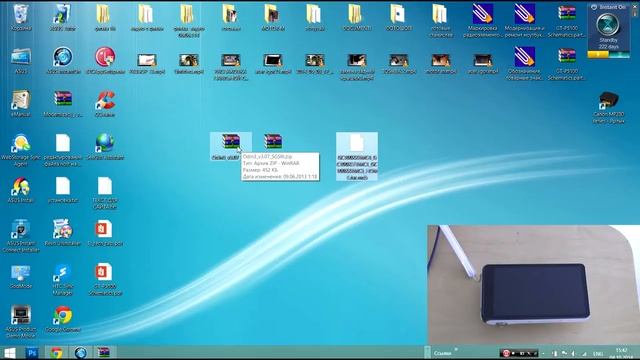
Task: Select the GT-P5100 Schematics PDF file icon
Action: (105, 280)
